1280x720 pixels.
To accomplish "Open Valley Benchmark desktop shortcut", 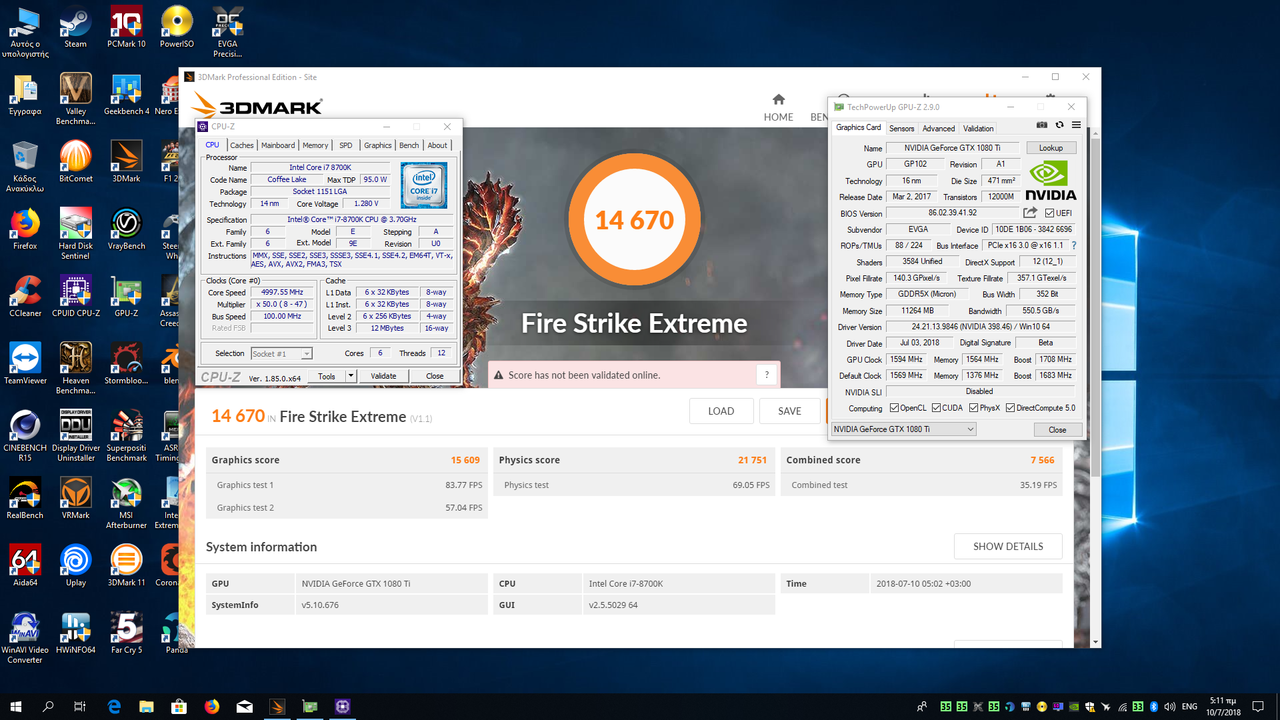I will (x=75, y=99).
